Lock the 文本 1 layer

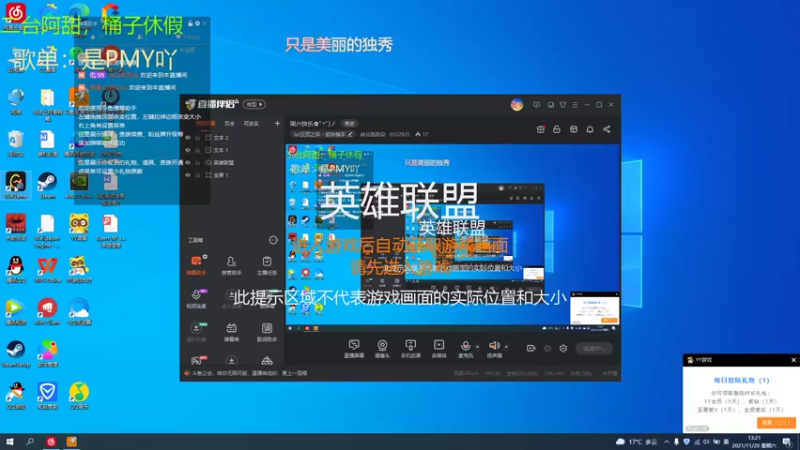pyautogui.click(x=197, y=150)
